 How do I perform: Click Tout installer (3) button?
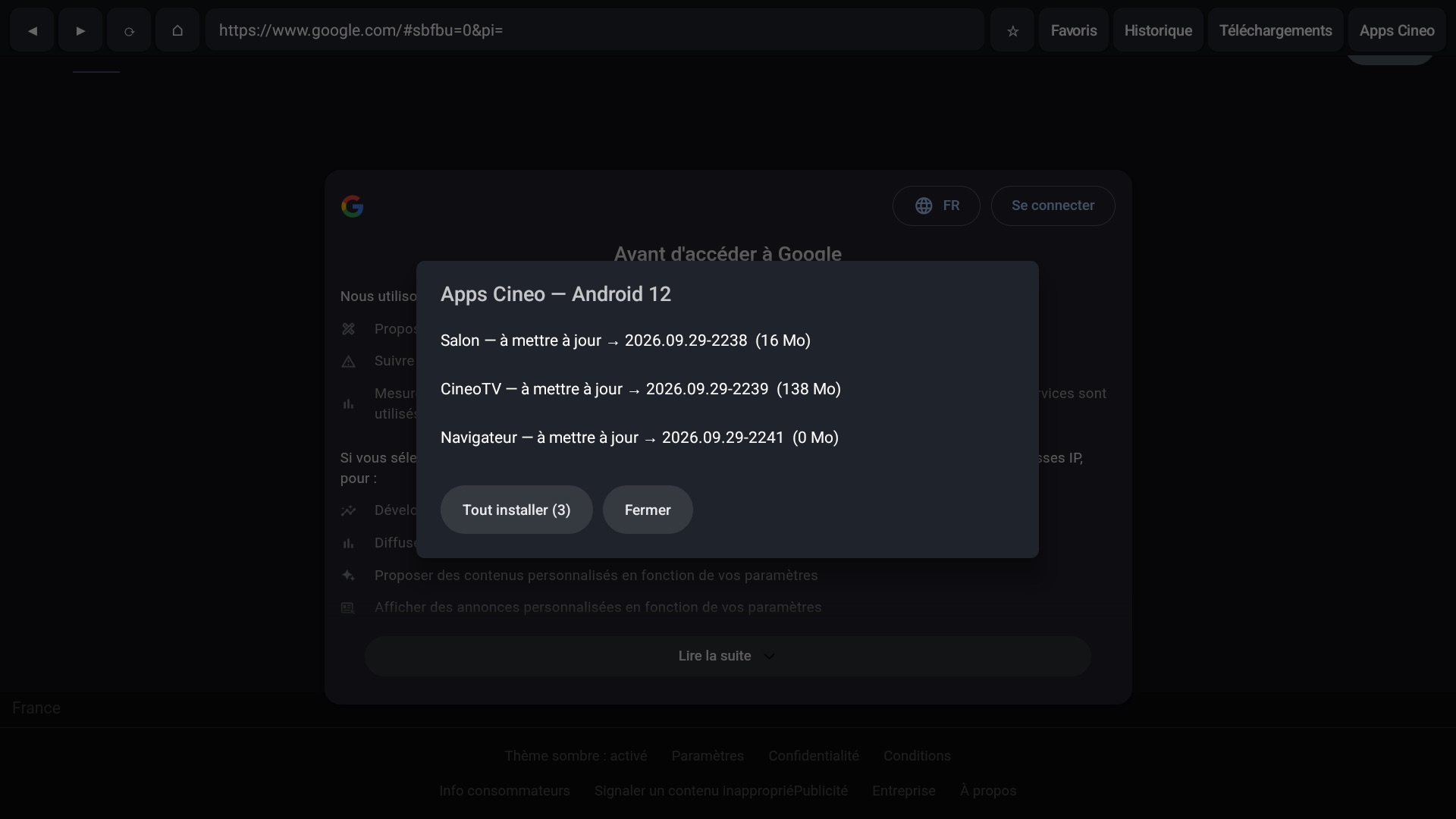(x=516, y=510)
